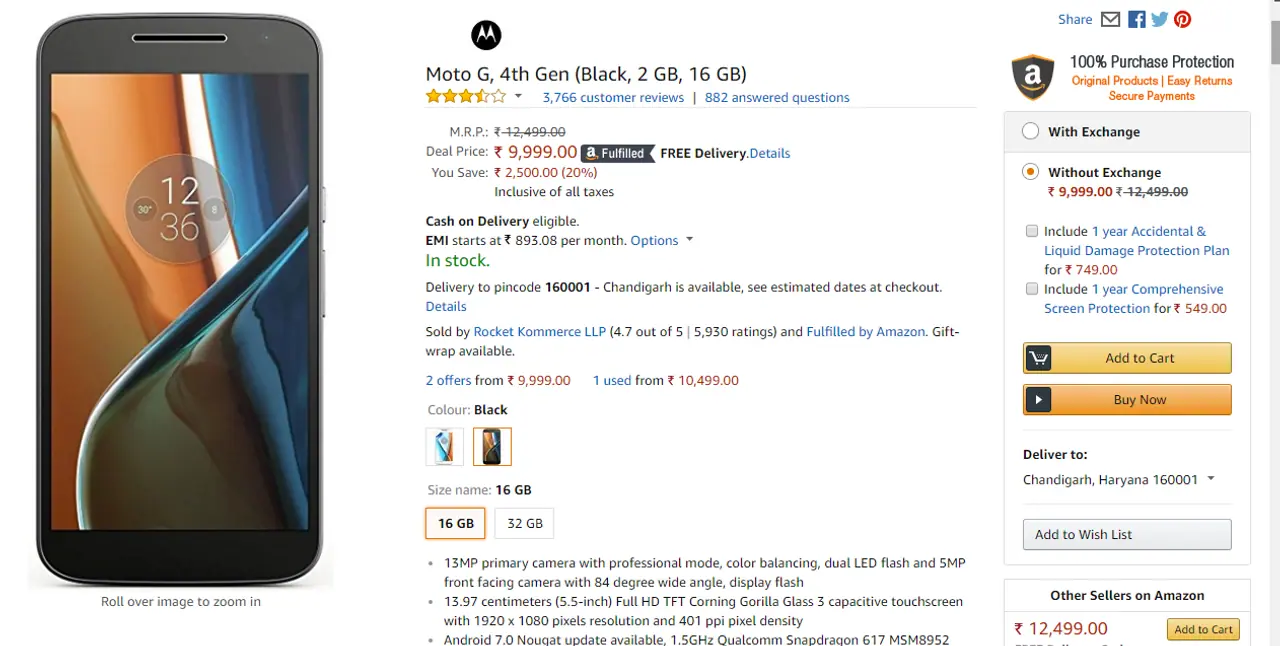
Task: Share the product on Twitter
Action: pos(1159,19)
